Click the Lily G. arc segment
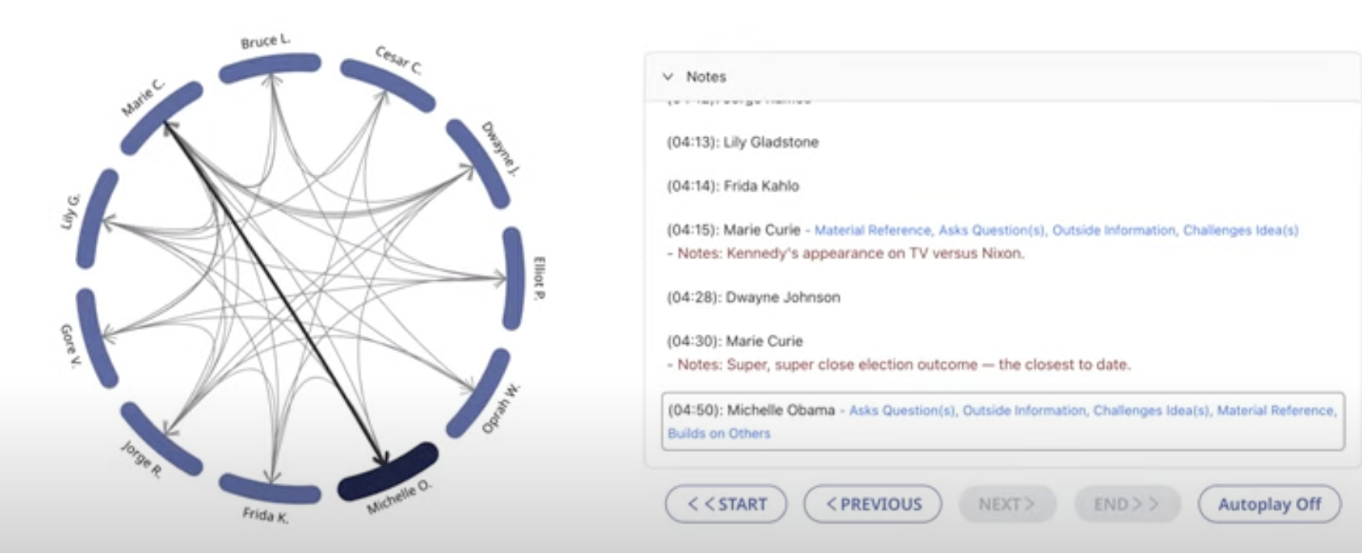Screen dimensions: 1364x560 (97, 218)
